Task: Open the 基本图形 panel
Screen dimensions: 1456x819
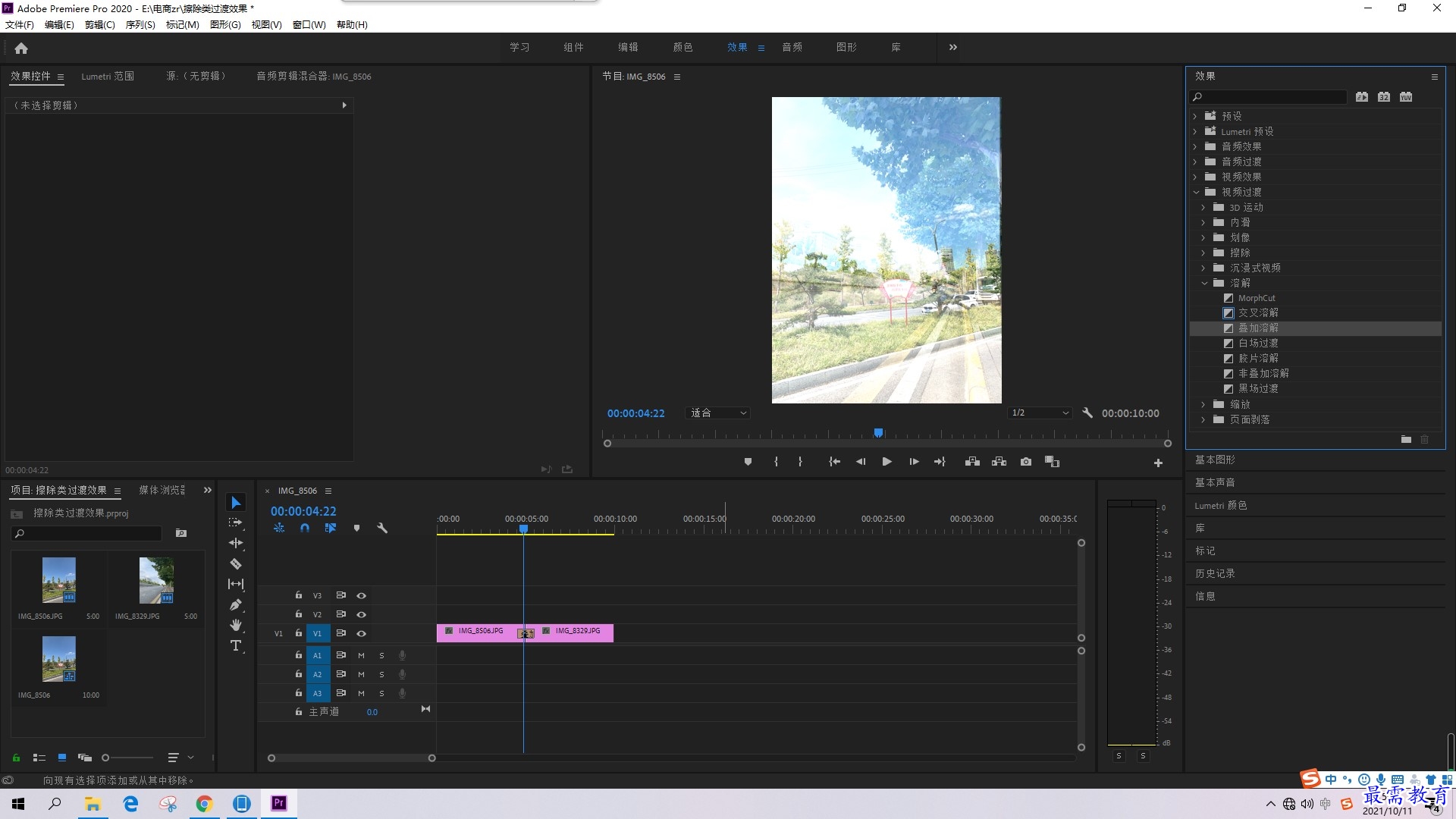Action: [1215, 460]
